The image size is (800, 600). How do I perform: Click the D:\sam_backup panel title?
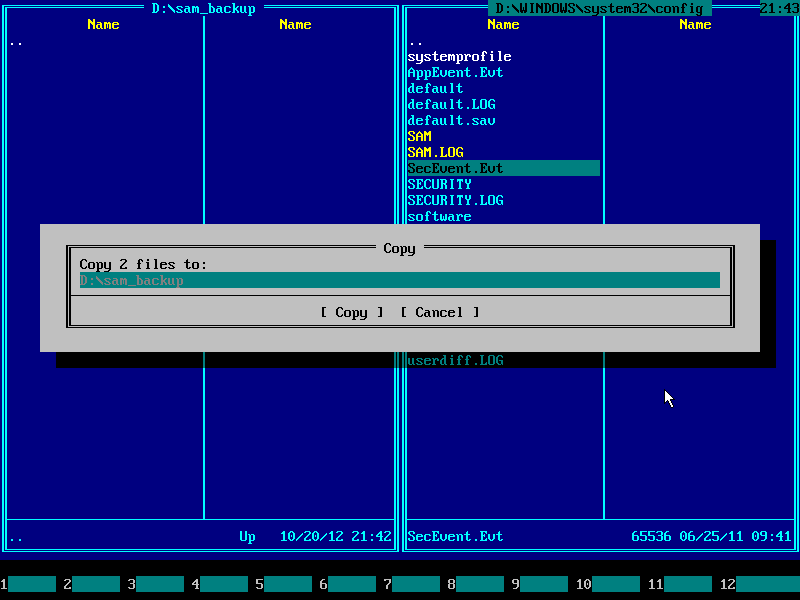tap(204, 9)
